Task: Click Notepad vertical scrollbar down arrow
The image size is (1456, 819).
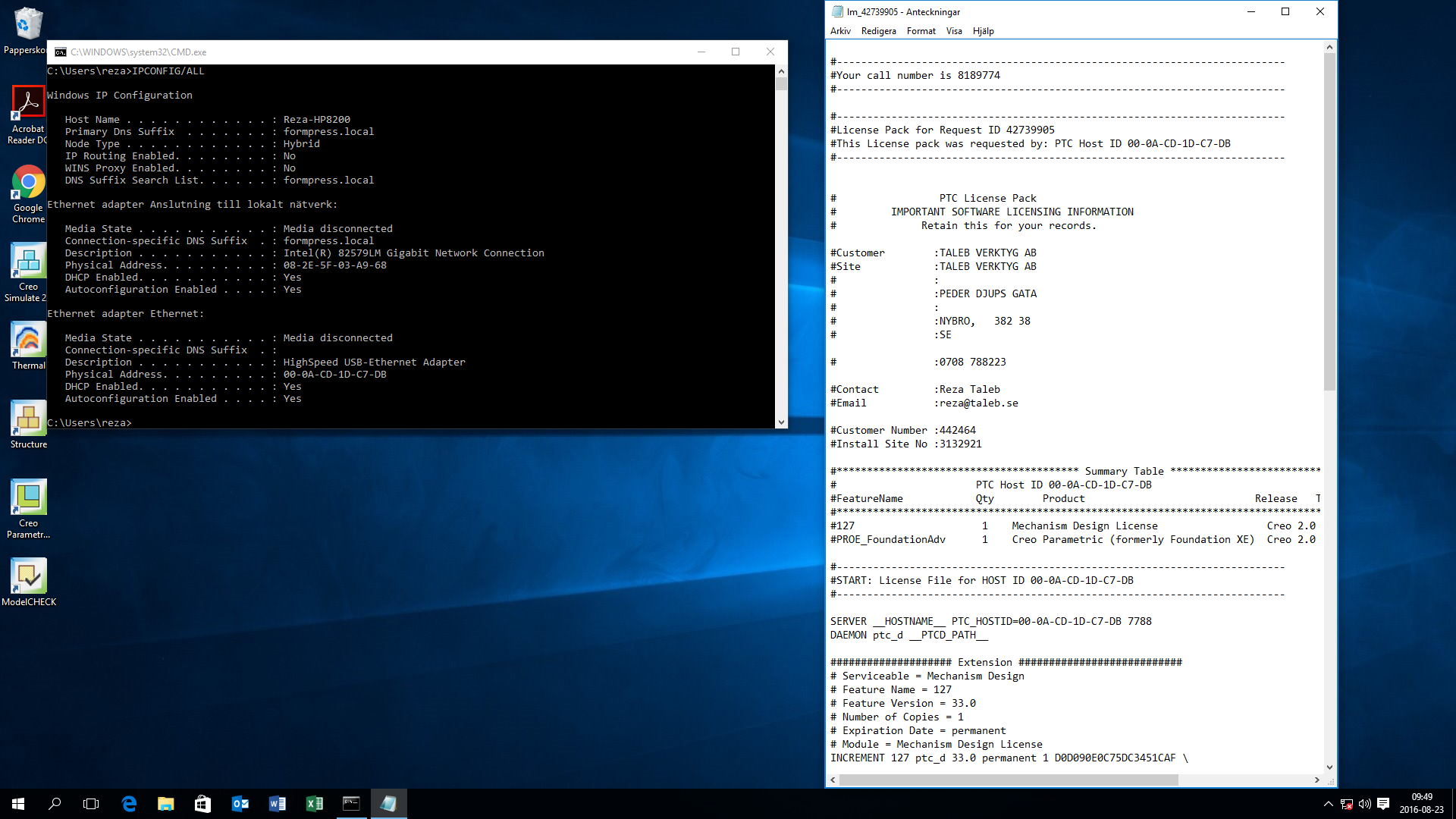Action: pos(1329,767)
